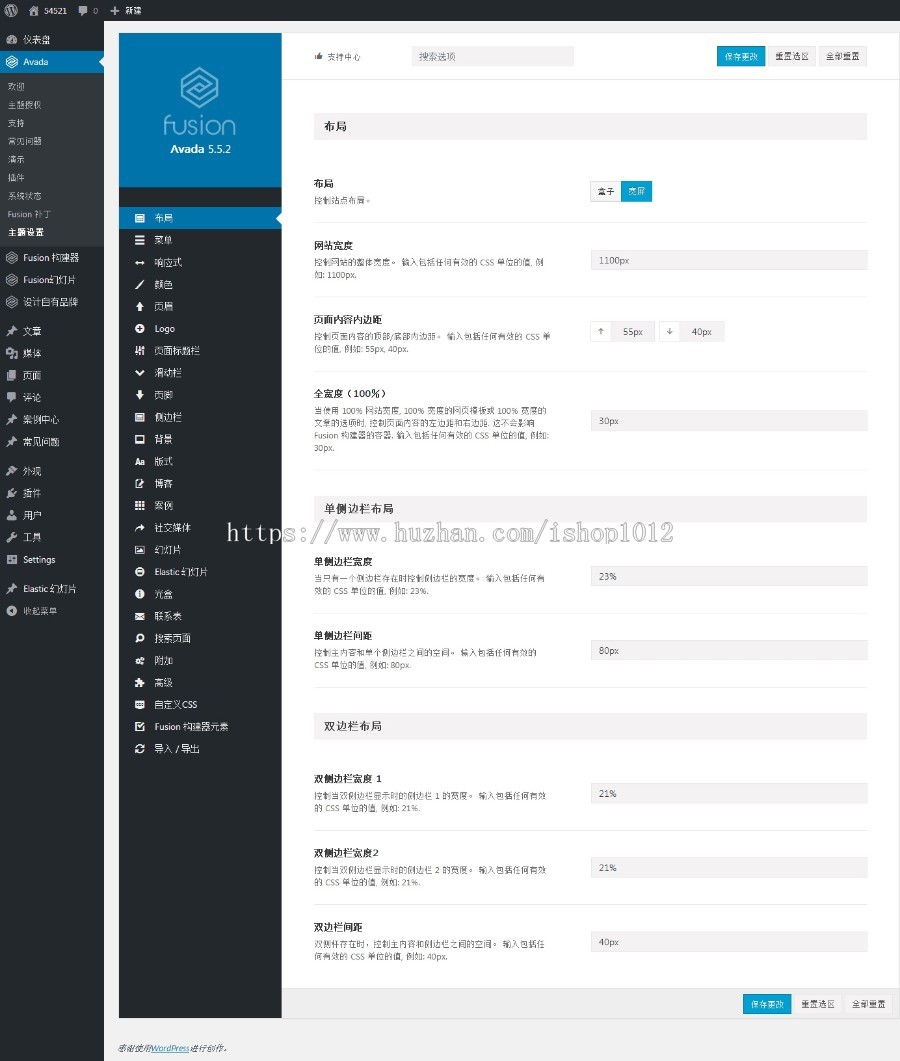The image size is (900, 1061).
Task: Follow the WordPress link in the footer text
Action: pos(169,1048)
